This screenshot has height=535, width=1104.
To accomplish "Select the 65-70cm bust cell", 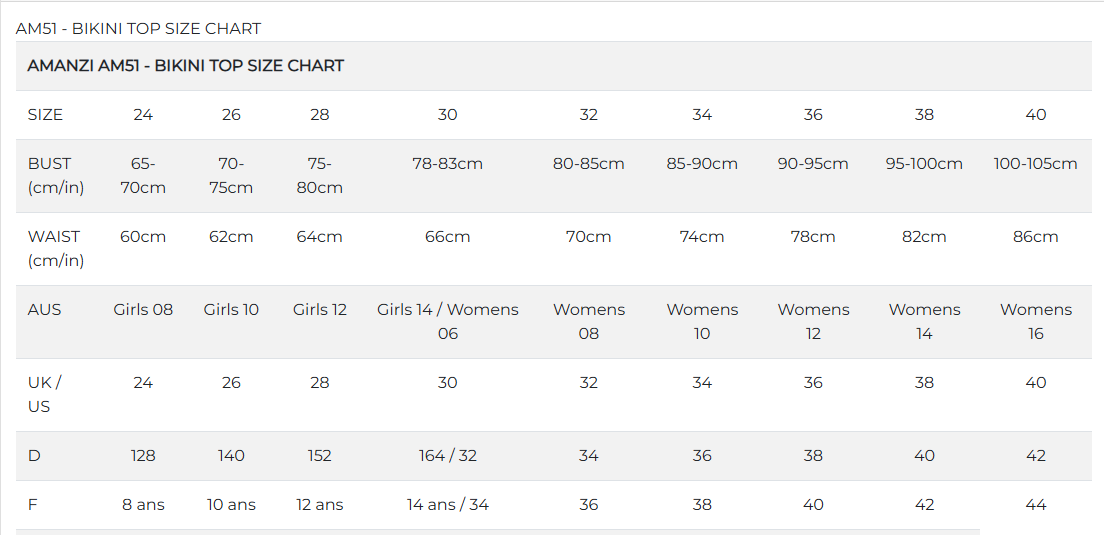I will (143, 175).
